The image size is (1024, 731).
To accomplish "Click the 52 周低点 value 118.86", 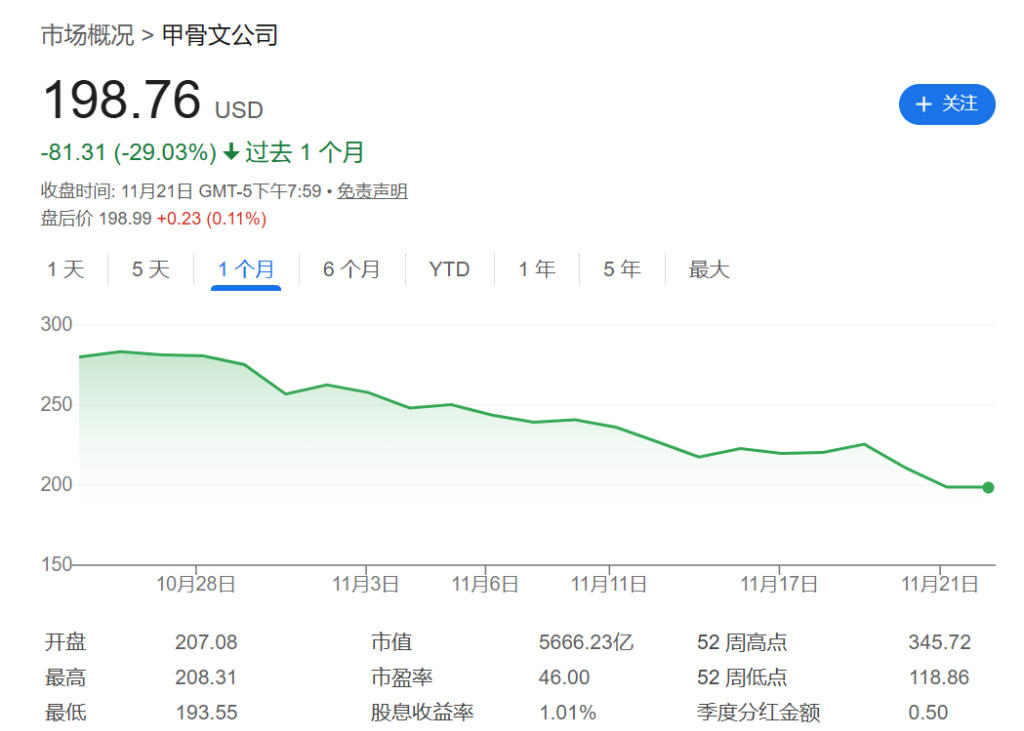I will [939, 677].
